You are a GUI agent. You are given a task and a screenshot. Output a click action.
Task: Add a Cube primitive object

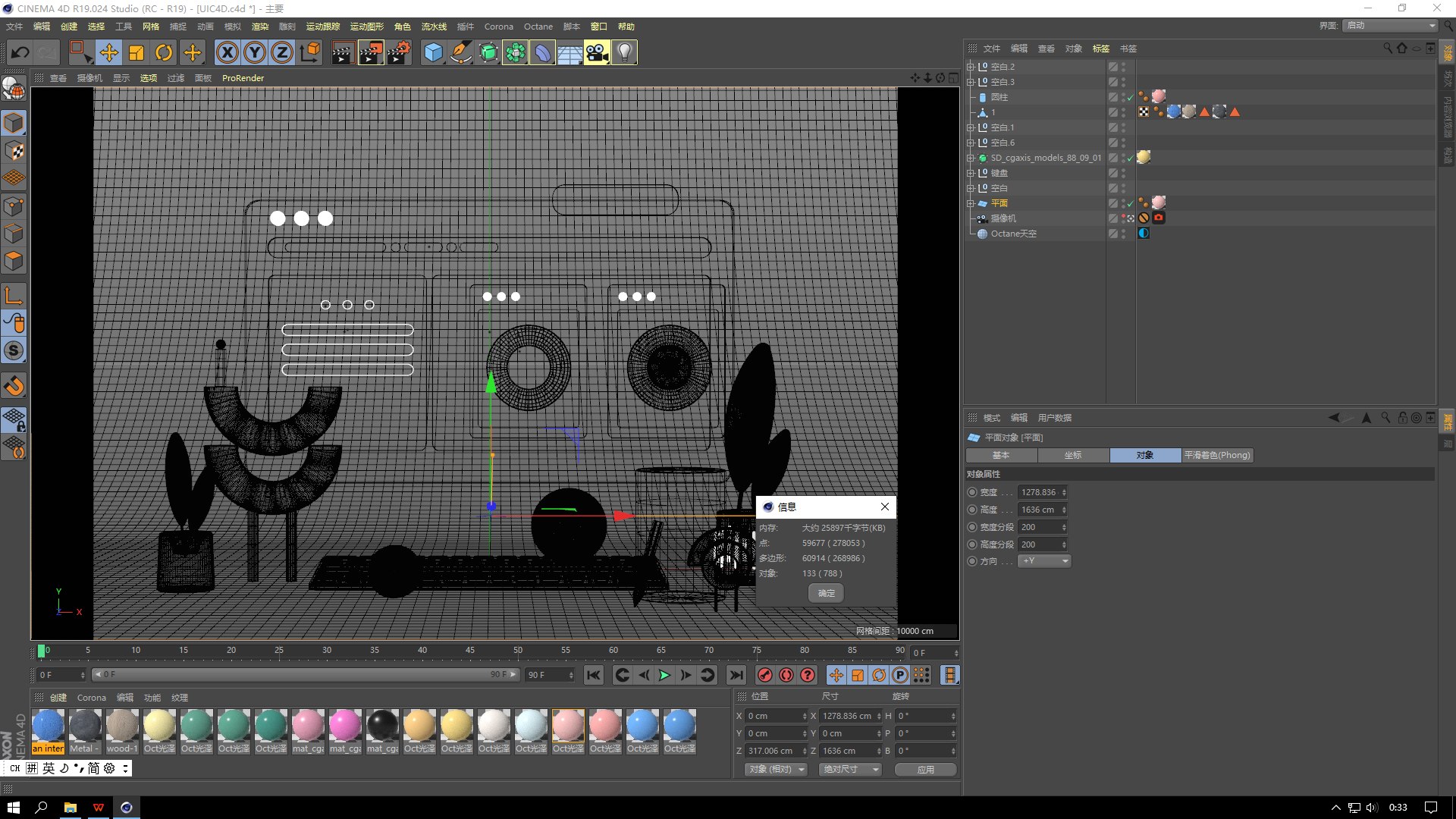(x=433, y=52)
